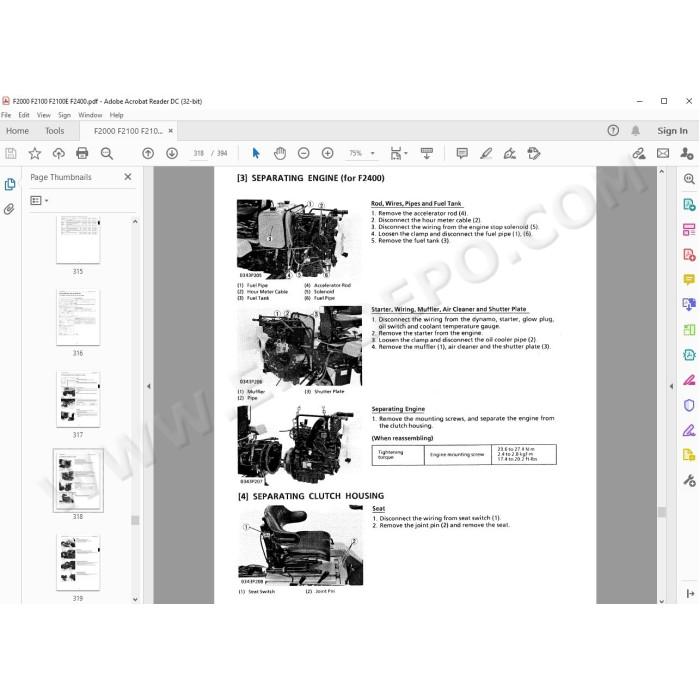Select page 319 thumbnail

point(78,563)
